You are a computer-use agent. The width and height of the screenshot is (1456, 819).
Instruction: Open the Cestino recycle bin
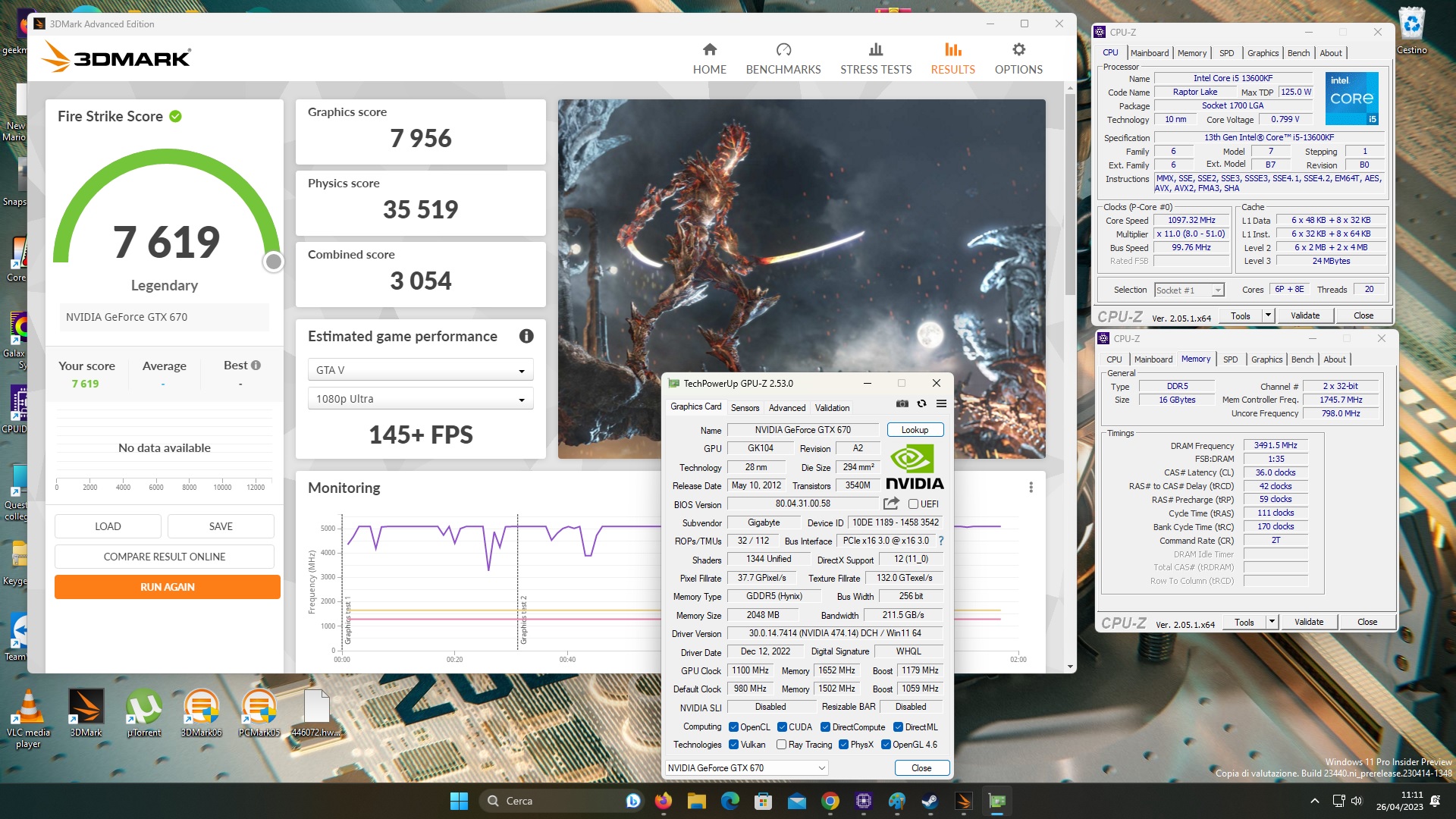(x=1411, y=30)
